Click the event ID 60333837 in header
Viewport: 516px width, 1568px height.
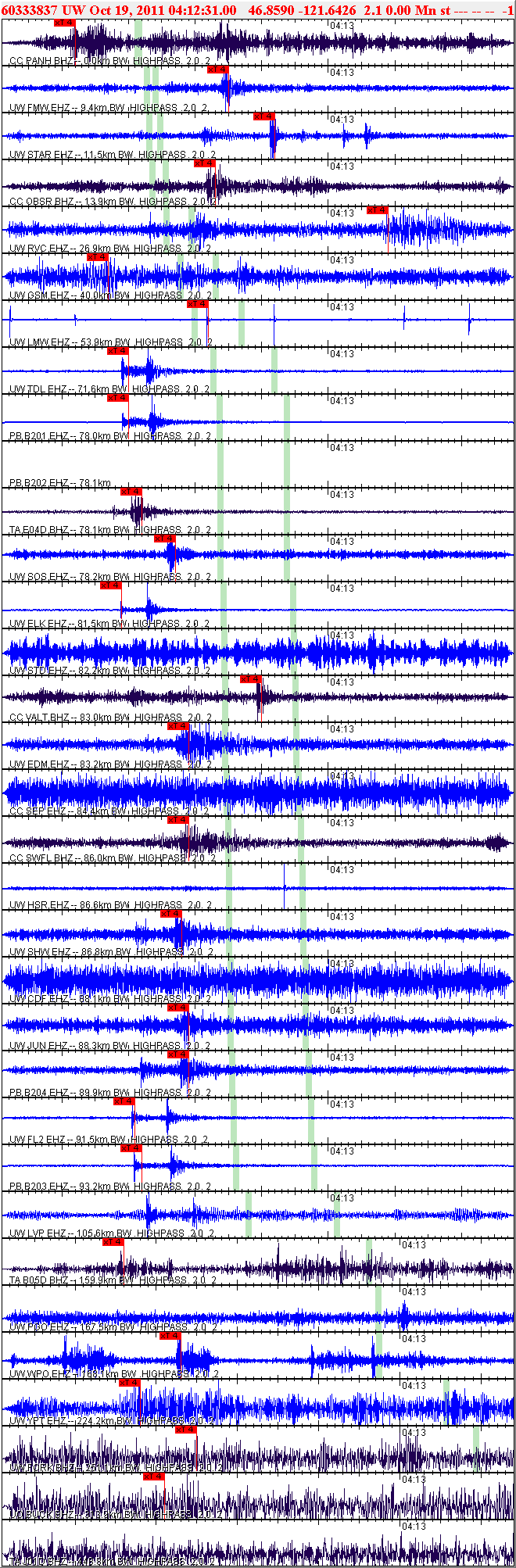coord(30,9)
